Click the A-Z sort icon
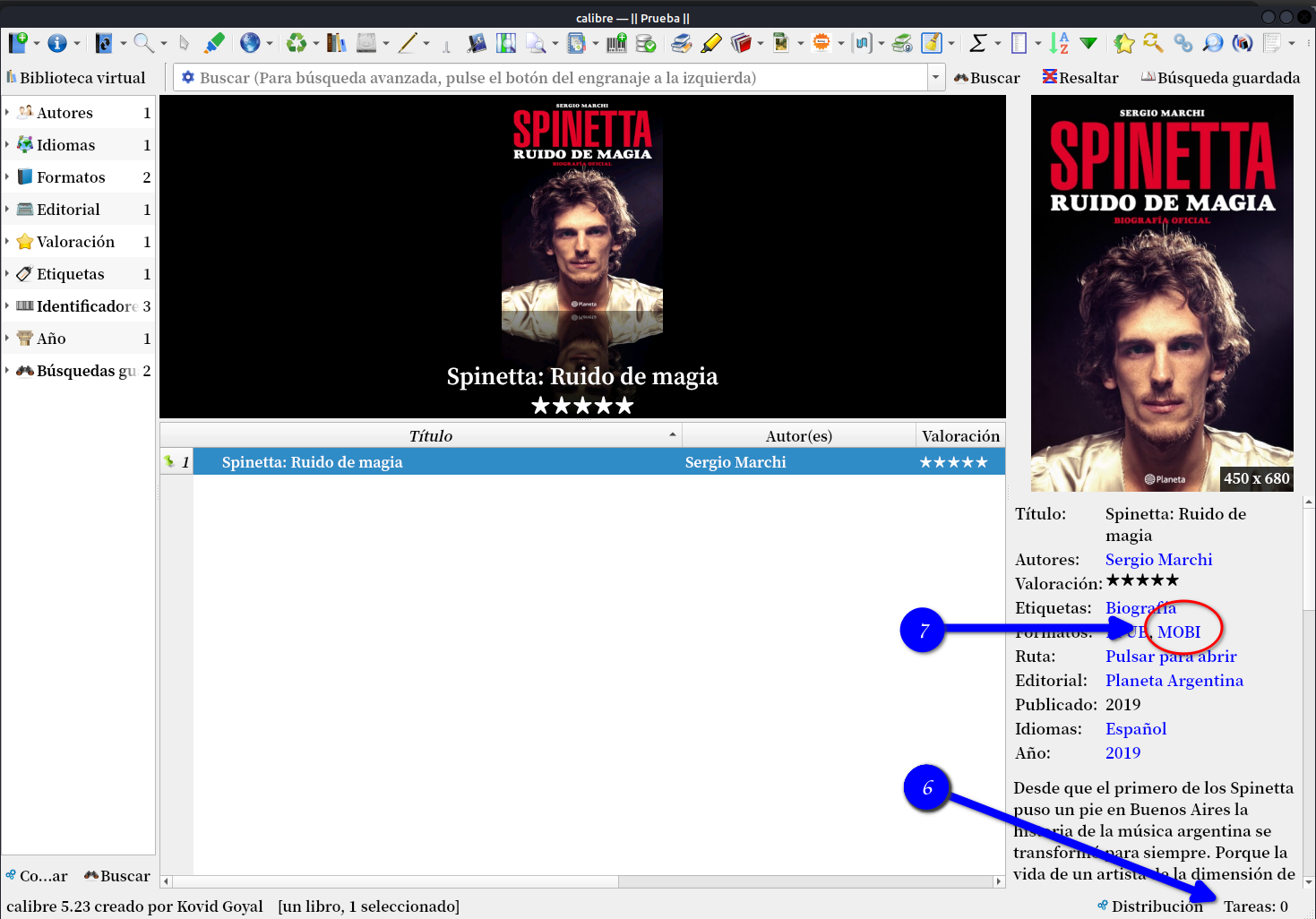1316x919 pixels. 1059,42
